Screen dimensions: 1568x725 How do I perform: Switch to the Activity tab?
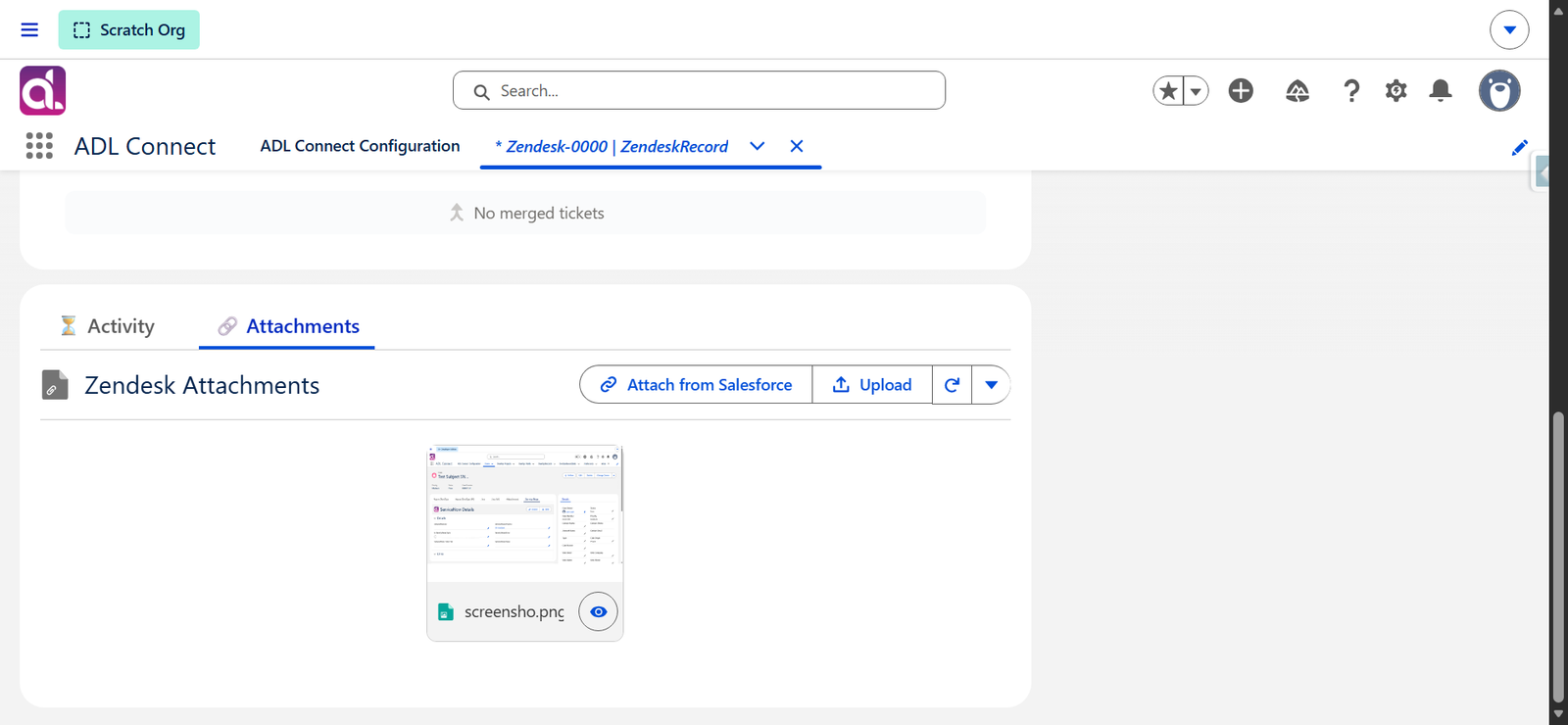point(107,326)
